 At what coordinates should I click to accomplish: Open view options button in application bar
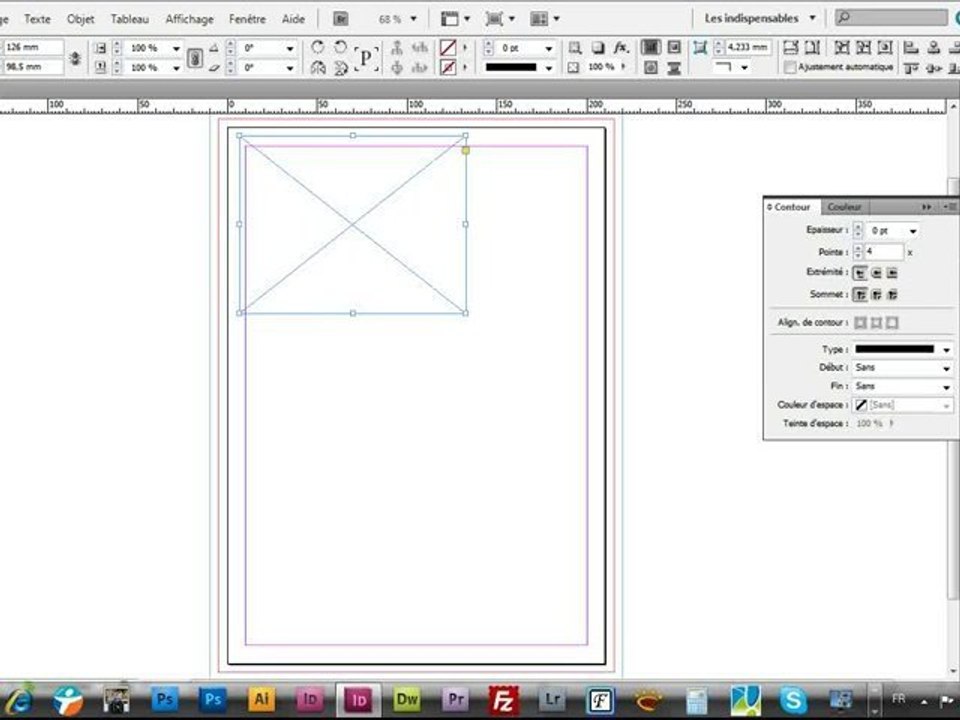tap(456, 19)
